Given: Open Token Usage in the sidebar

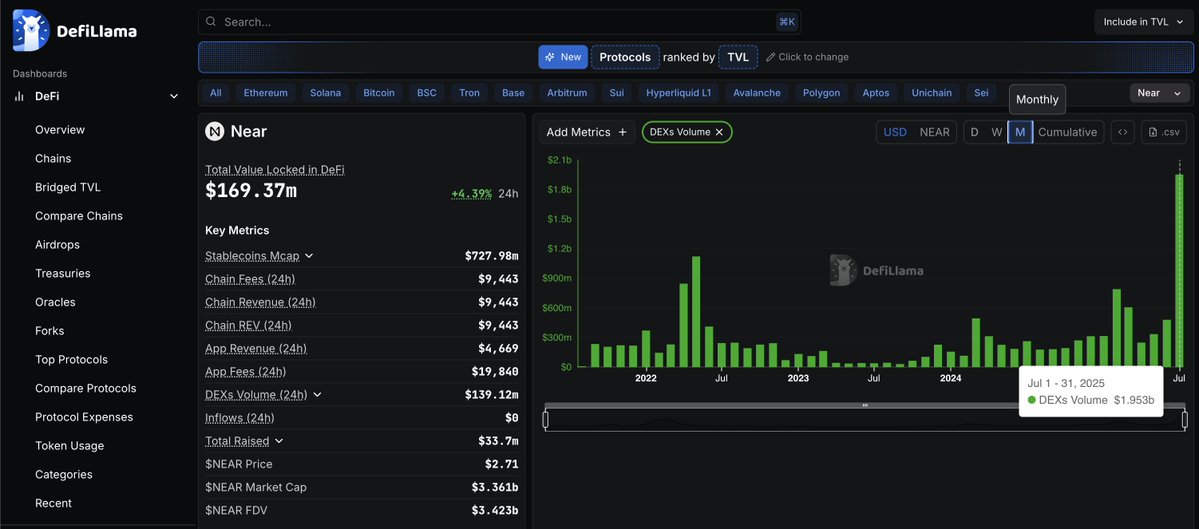Looking at the screenshot, I should pyautogui.click(x=70, y=446).
